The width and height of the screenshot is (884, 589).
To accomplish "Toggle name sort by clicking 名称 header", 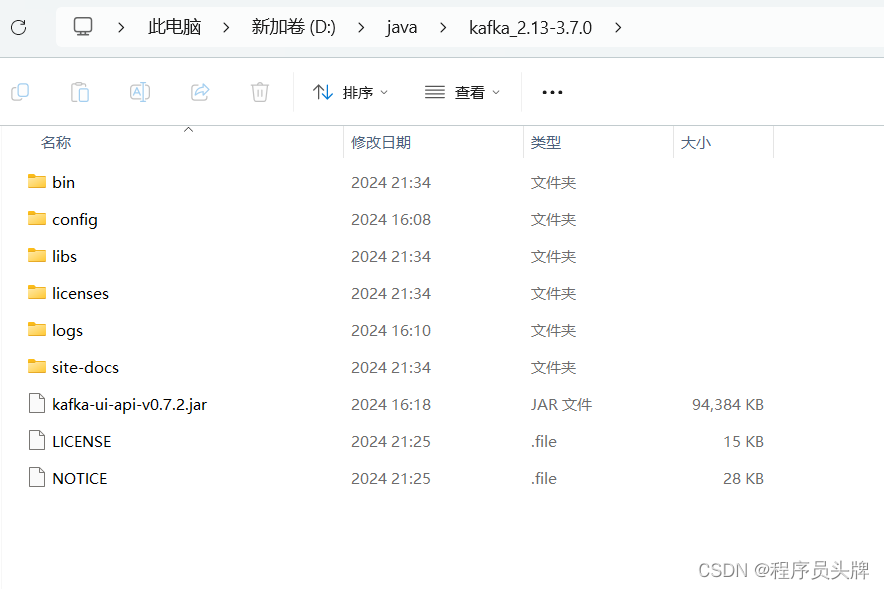I will [56, 142].
